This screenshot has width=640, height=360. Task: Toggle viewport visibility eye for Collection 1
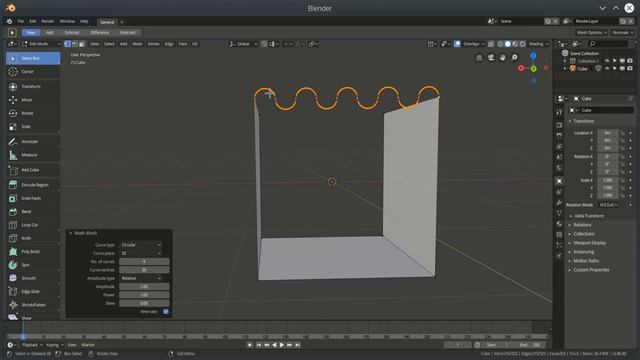(x=607, y=61)
